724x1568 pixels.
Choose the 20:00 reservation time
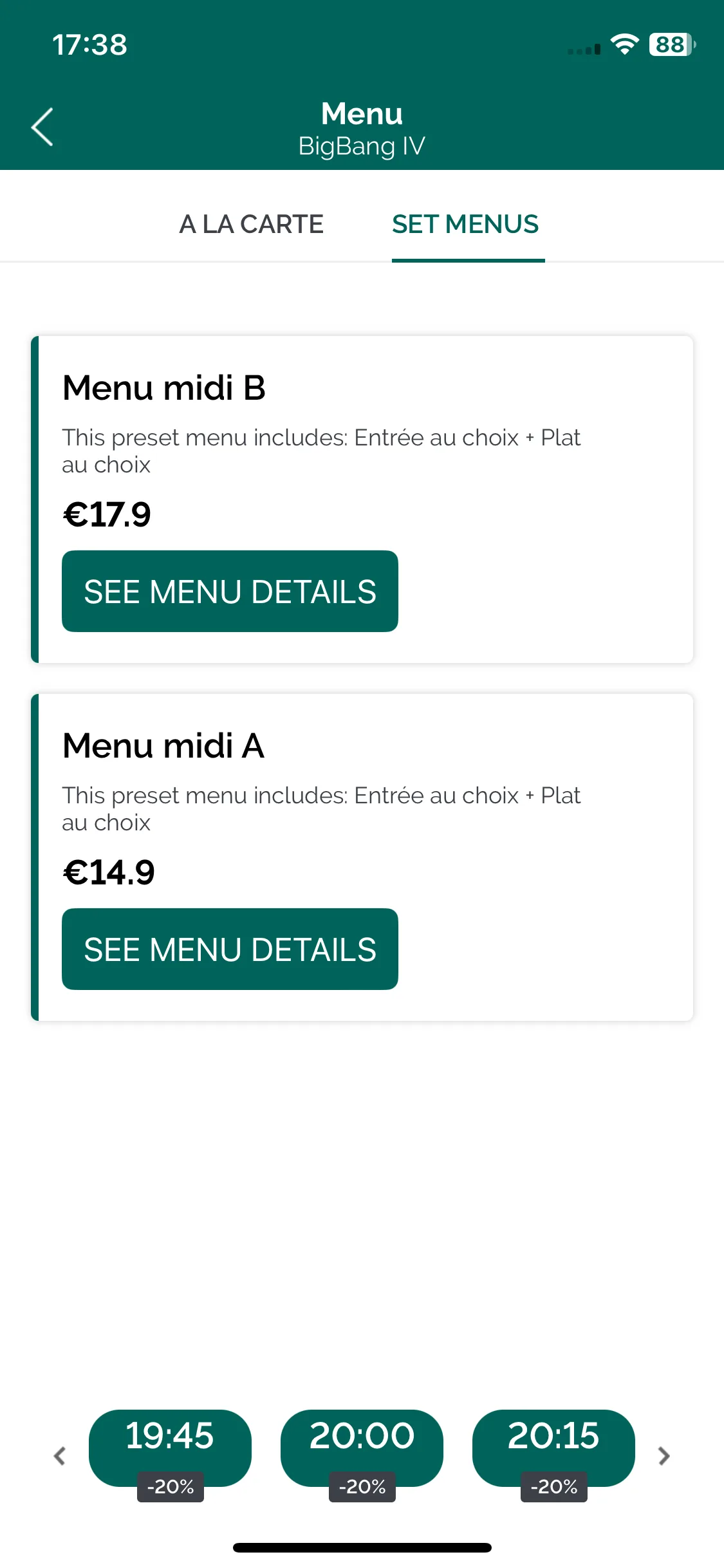pyautogui.click(x=362, y=1447)
